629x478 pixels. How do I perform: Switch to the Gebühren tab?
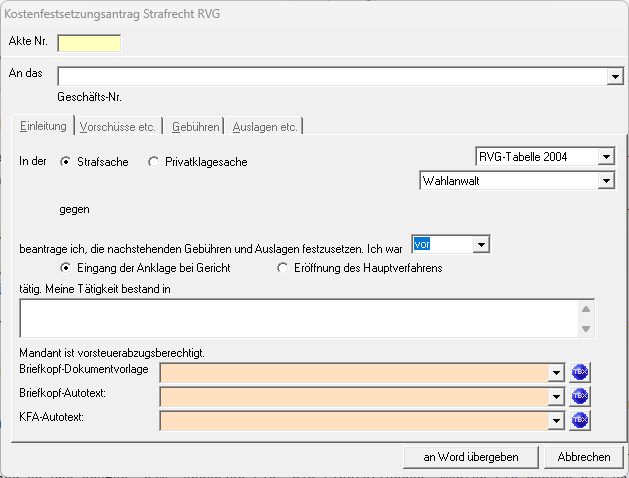(195, 127)
